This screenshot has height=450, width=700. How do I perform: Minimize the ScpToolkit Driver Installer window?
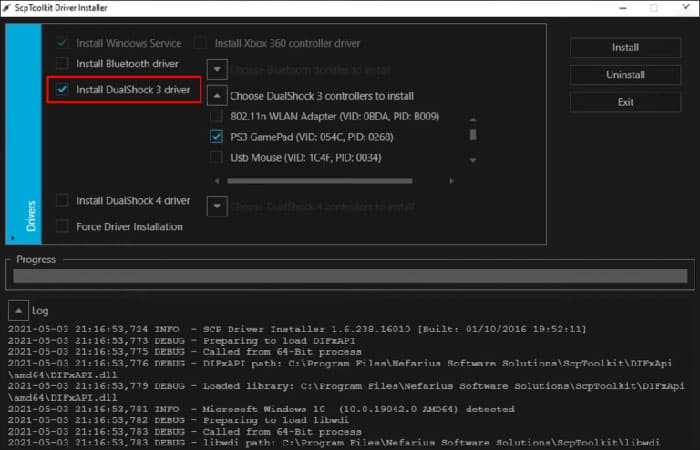(x=623, y=8)
